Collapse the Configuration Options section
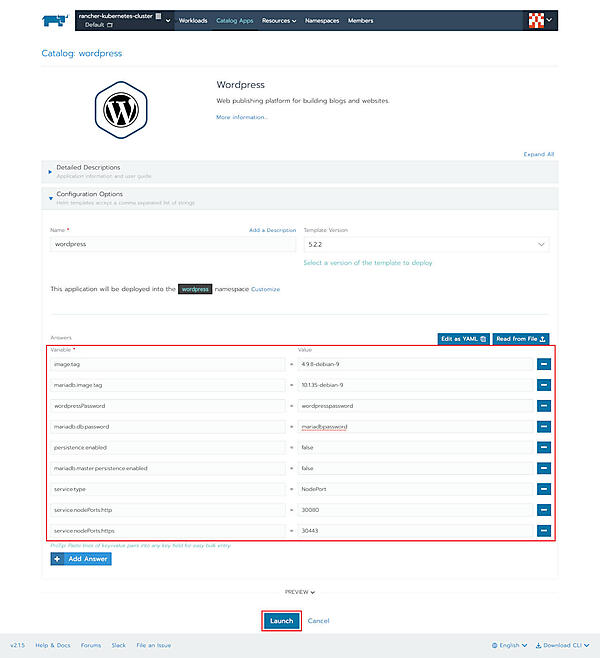 (300, 198)
